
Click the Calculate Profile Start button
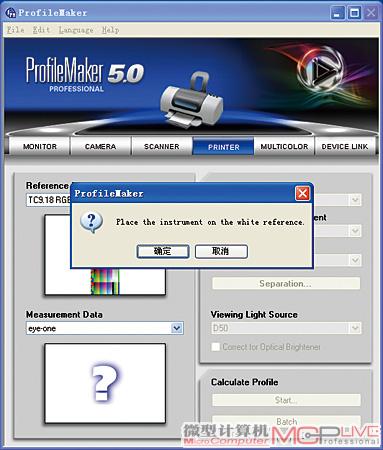tap(286, 400)
